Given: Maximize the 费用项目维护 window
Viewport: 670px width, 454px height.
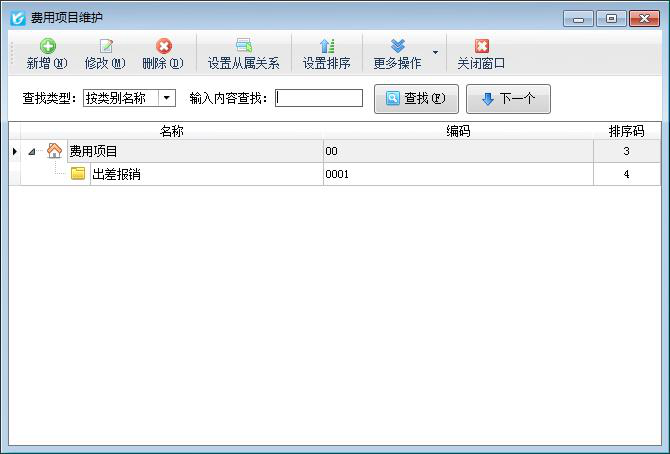Looking at the screenshot, I should click(610, 18).
